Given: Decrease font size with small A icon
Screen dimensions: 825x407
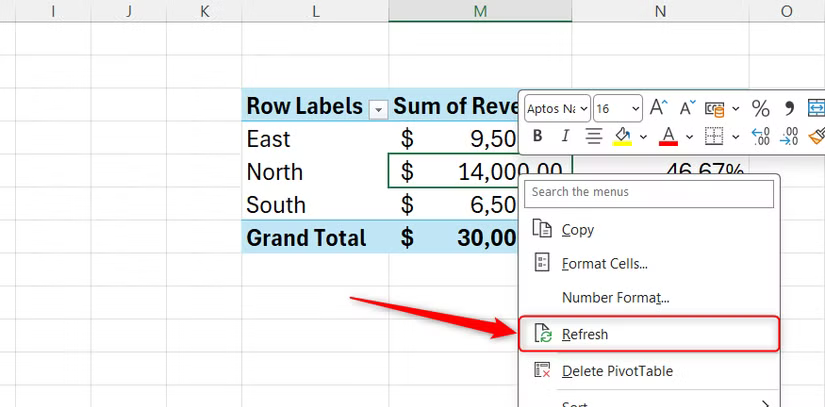Looking at the screenshot, I should pos(687,108).
